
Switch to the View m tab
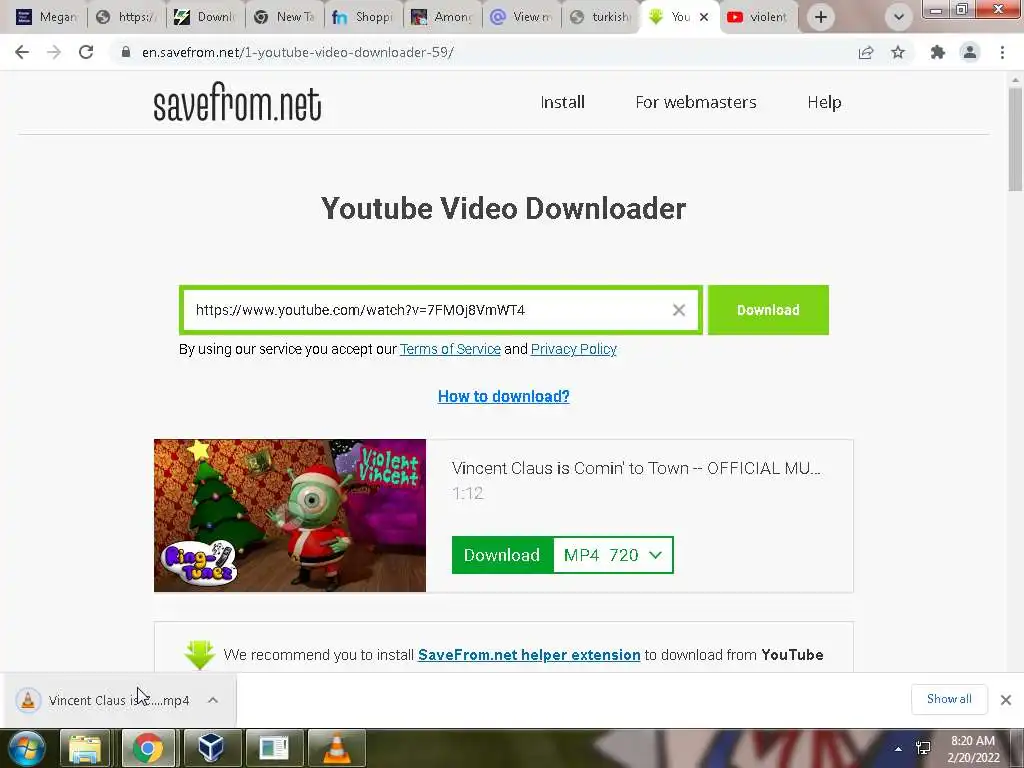[x=520, y=17]
